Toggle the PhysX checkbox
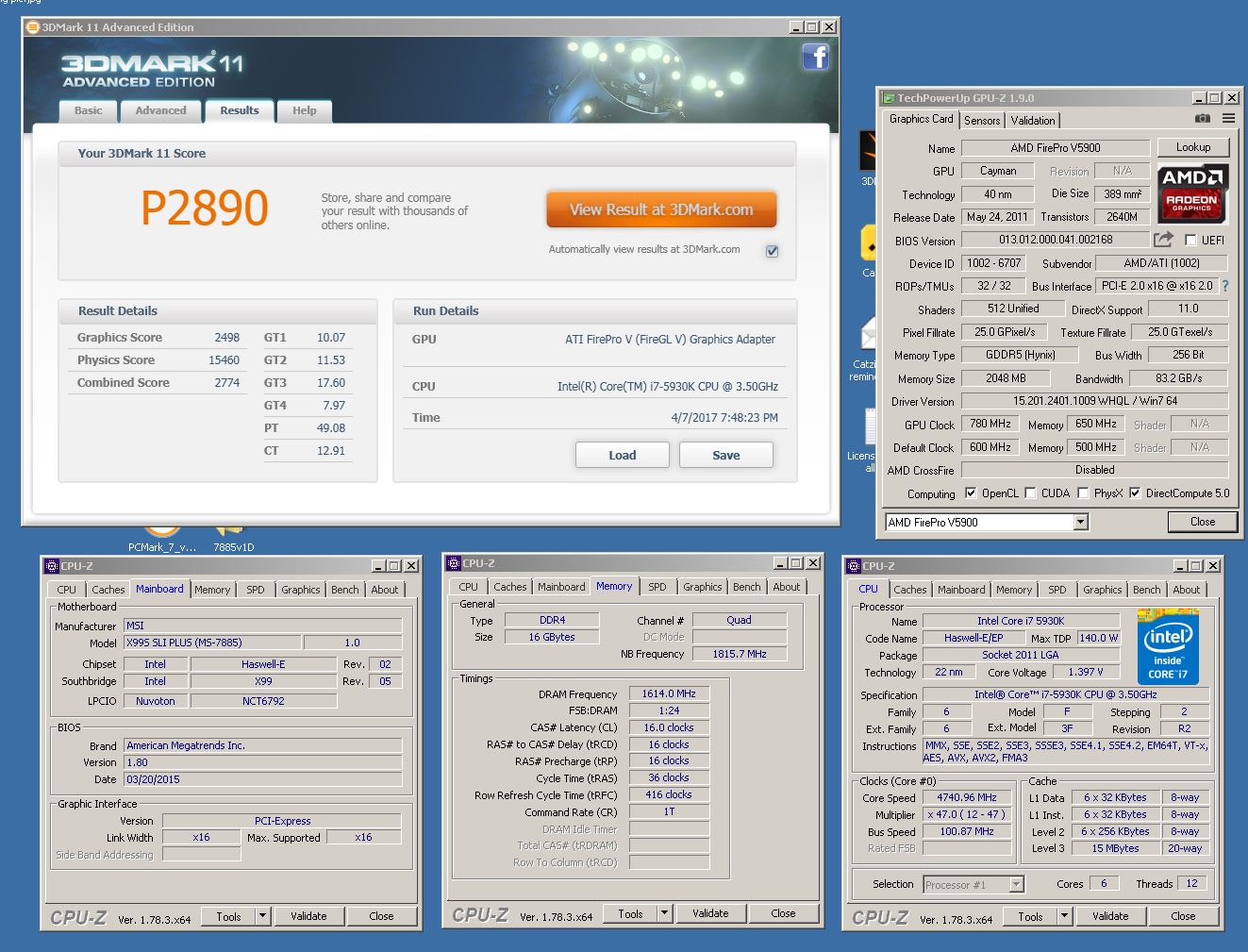This screenshot has height=952, width=1248. [x=1083, y=493]
